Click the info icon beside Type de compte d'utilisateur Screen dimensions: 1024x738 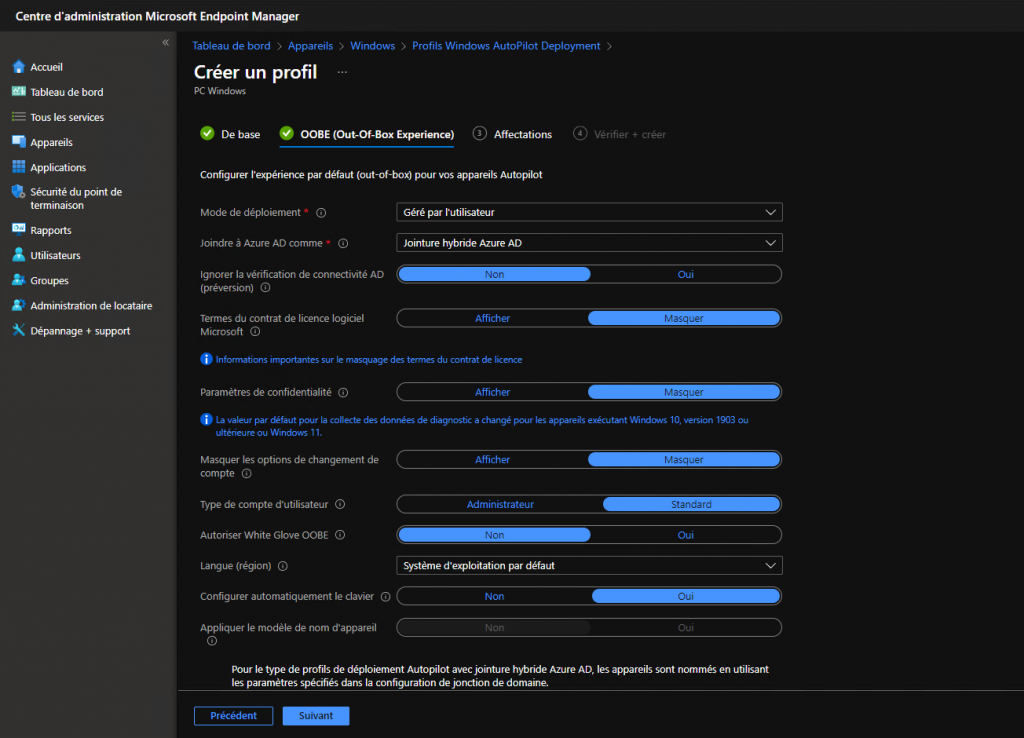[x=340, y=504]
